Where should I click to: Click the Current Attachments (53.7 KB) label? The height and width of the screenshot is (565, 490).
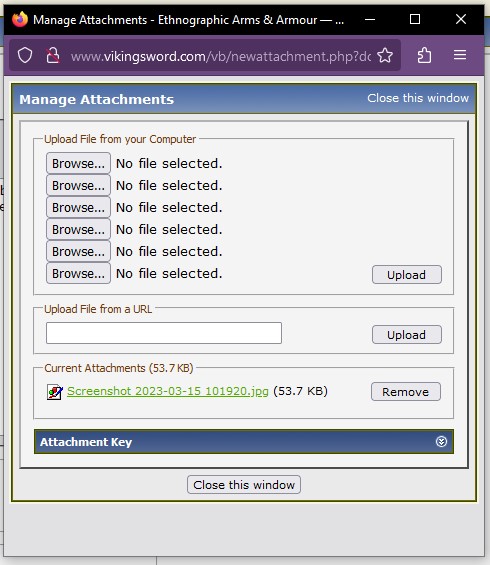pyautogui.click(x=119, y=368)
